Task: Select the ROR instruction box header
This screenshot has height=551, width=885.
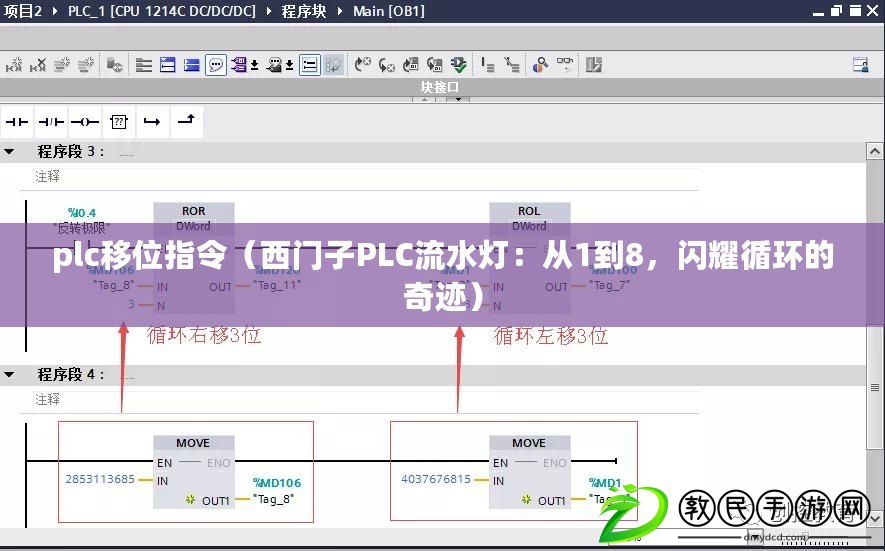Action: [x=194, y=211]
